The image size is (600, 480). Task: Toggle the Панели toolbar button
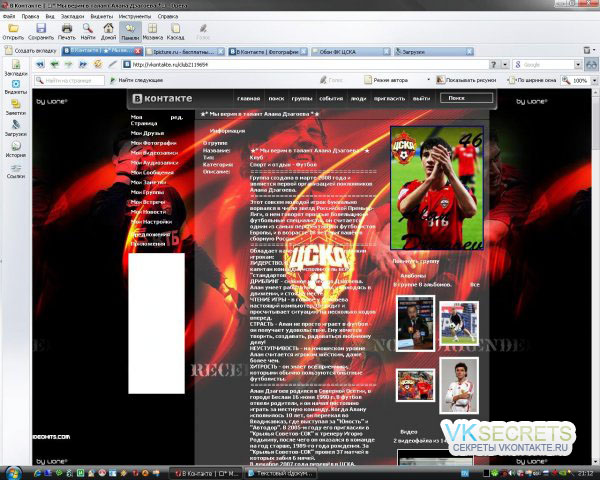(x=130, y=31)
